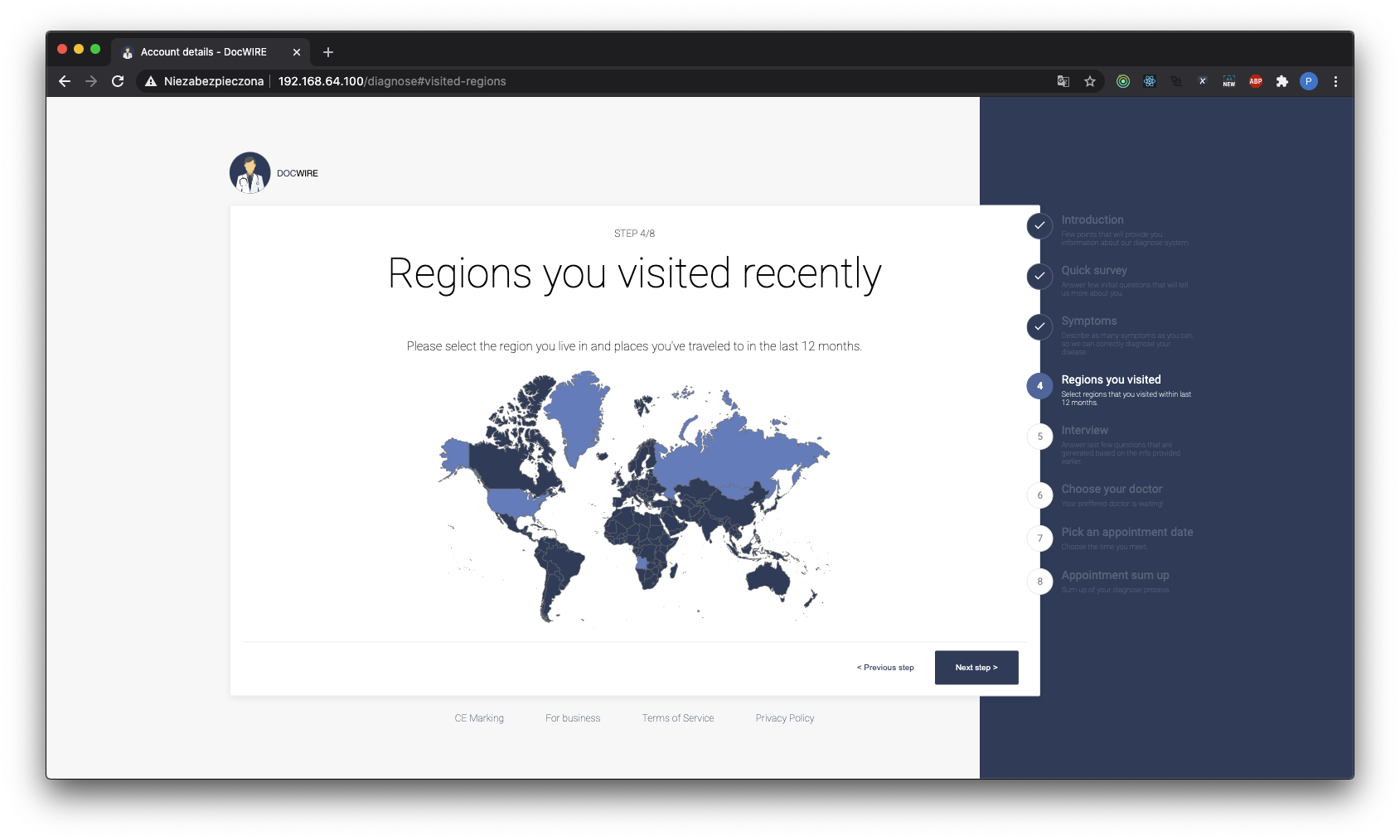The image size is (1400, 840).
Task: Click the NEW badge extension icon
Action: click(1229, 81)
